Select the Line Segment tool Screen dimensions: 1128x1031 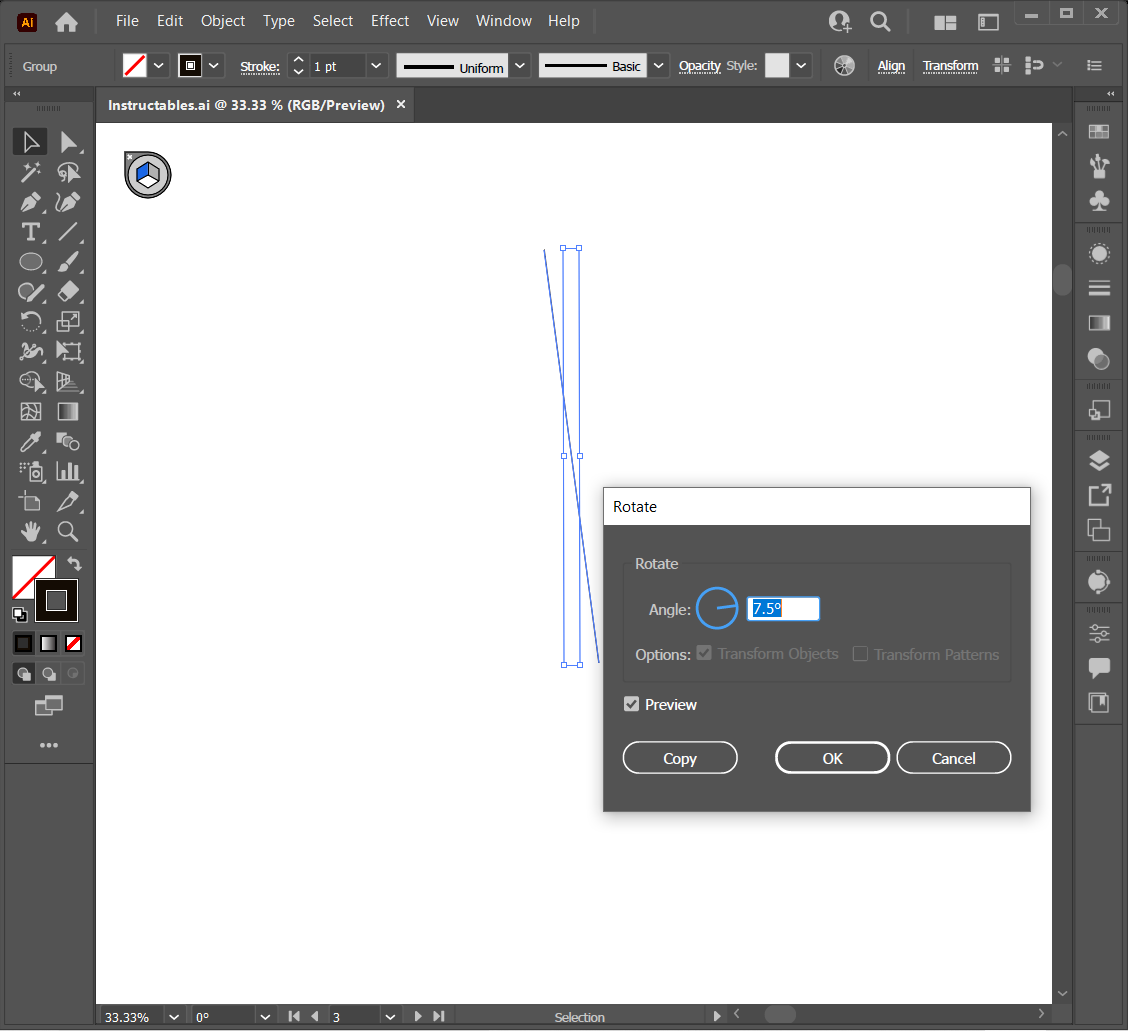(x=68, y=232)
